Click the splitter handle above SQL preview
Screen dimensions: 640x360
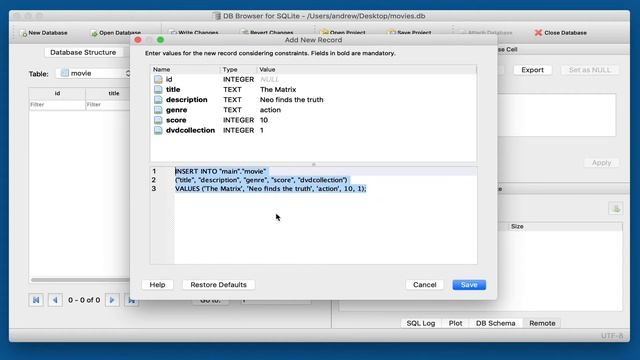313,164
